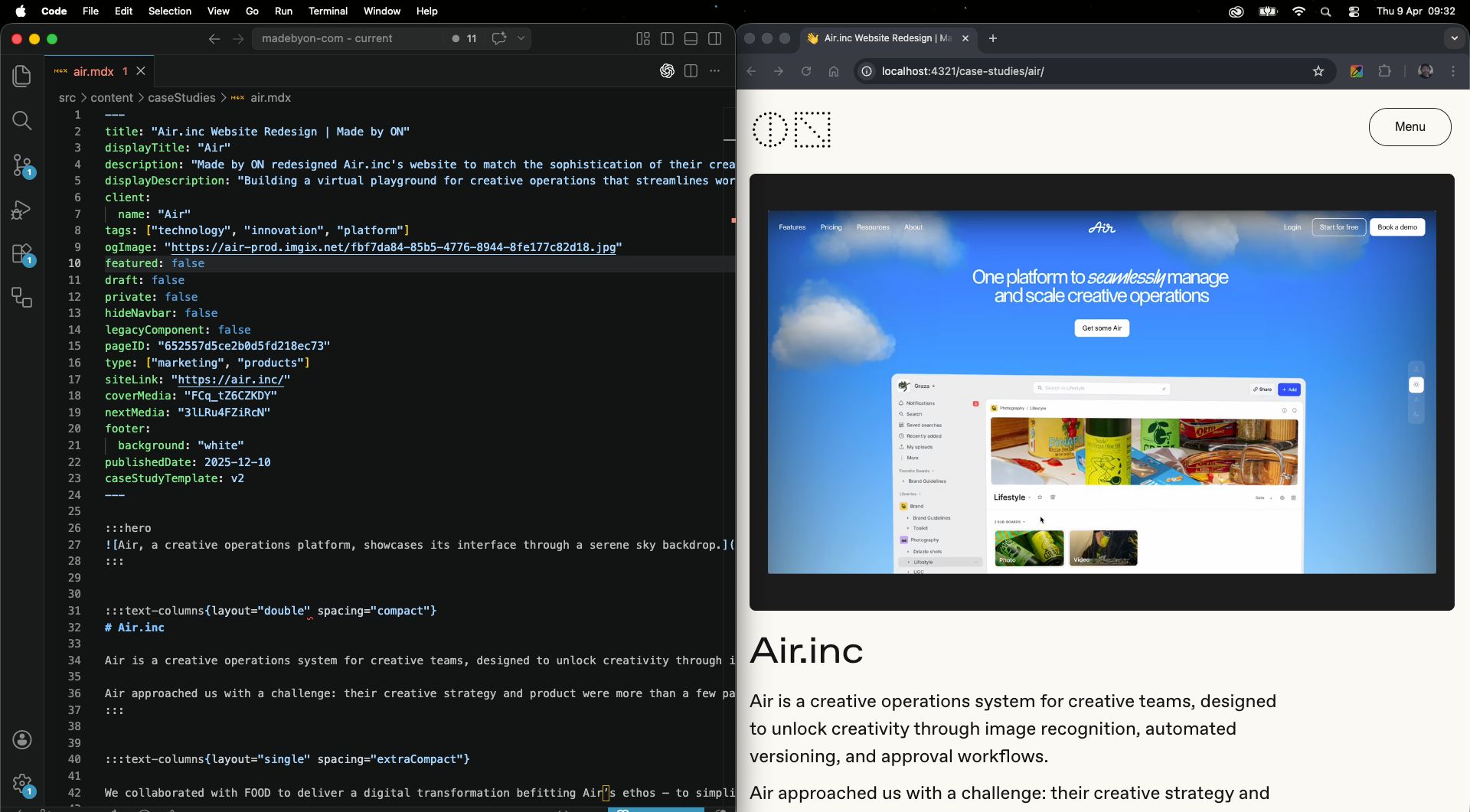The image size is (1470, 812).
Task: Open the Copilot chat icon in the title bar
Action: [x=499, y=38]
